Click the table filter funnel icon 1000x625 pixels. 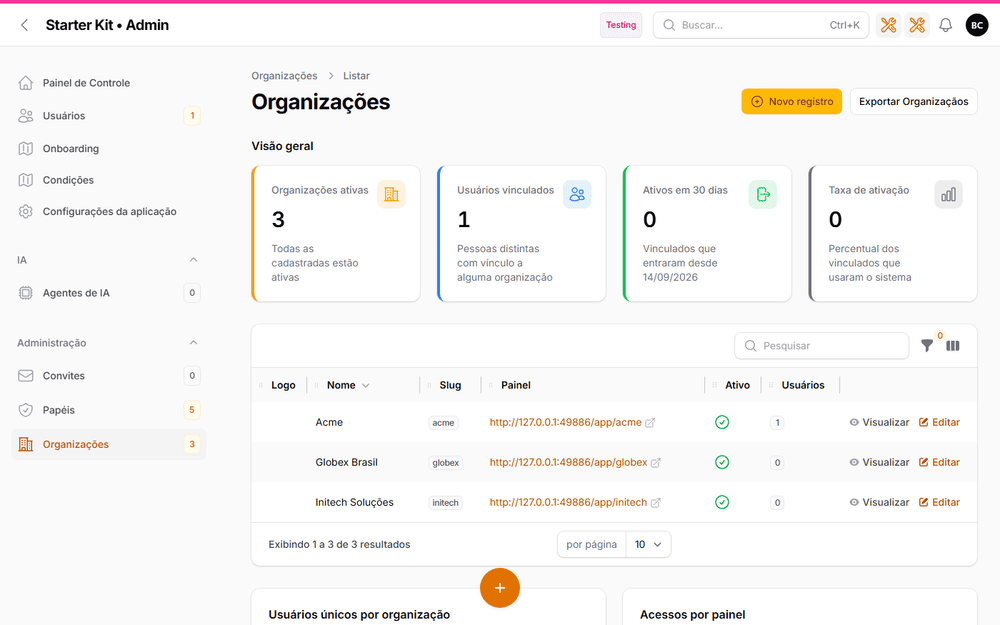pos(927,346)
